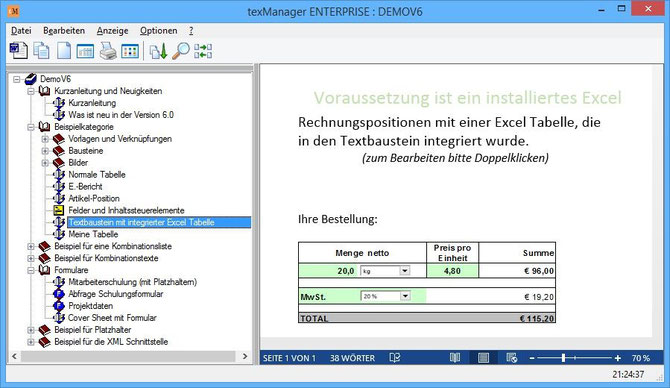Click the zoom out minus icon

point(532,358)
